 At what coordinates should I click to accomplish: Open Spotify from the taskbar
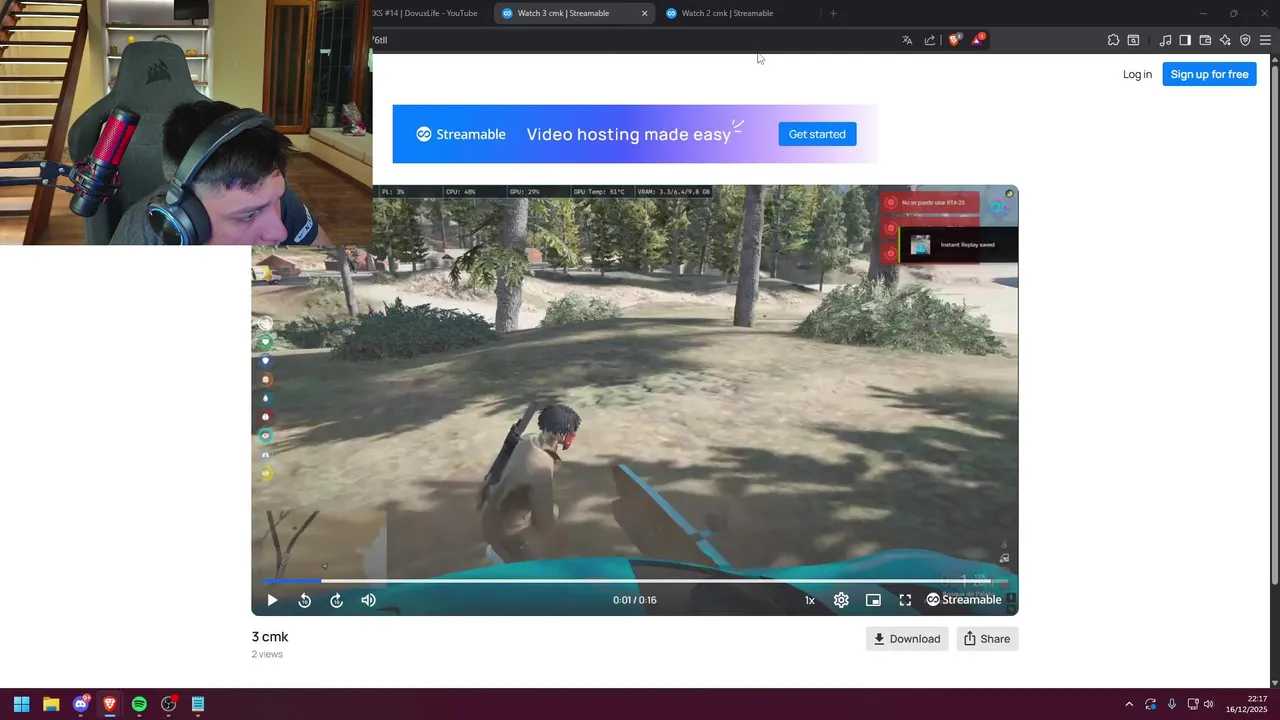tap(139, 704)
